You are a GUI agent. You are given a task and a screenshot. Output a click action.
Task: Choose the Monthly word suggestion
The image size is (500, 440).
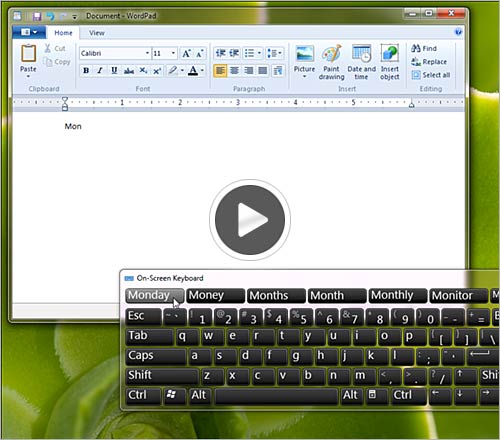point(398,296)
